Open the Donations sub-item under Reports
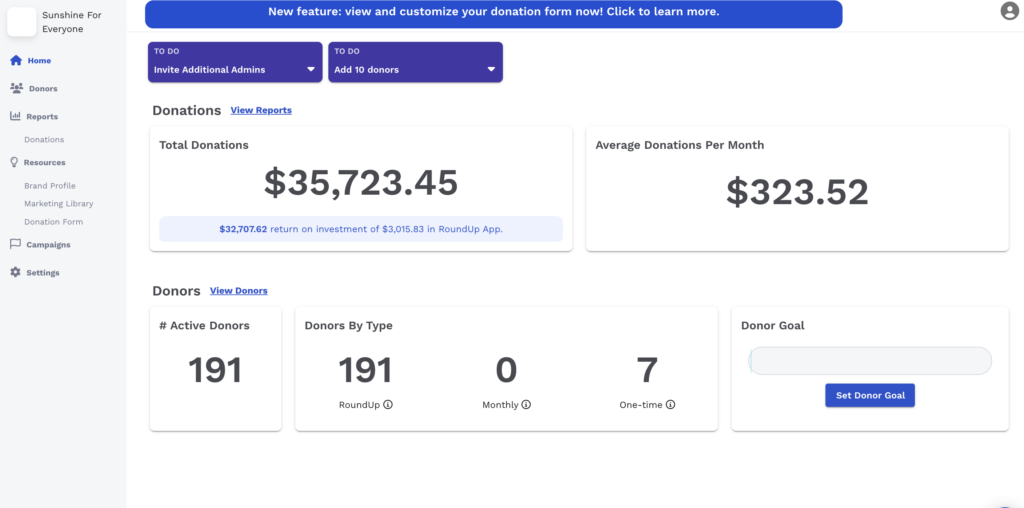 (44, 140)
